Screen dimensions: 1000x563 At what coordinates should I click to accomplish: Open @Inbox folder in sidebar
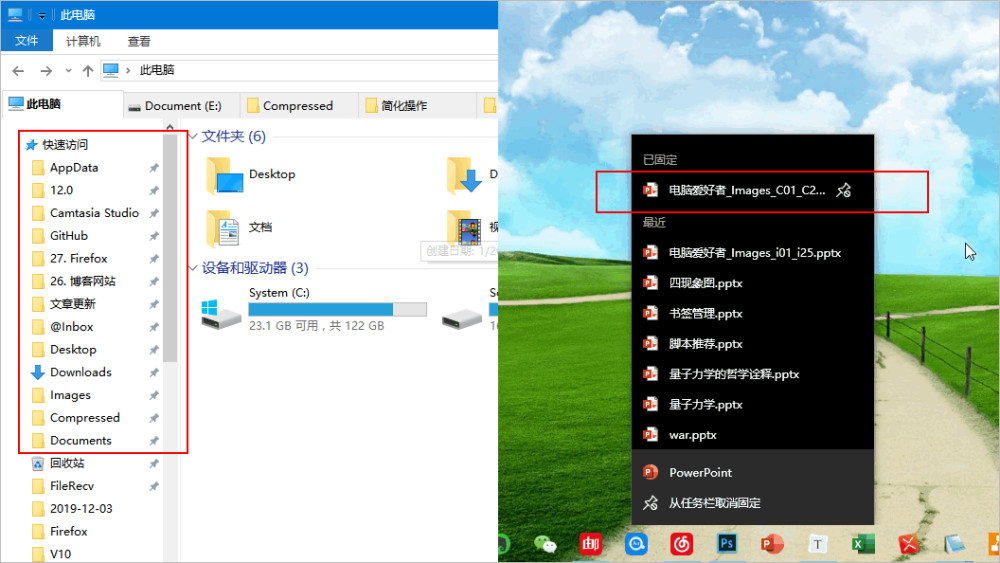click(71, 326)
